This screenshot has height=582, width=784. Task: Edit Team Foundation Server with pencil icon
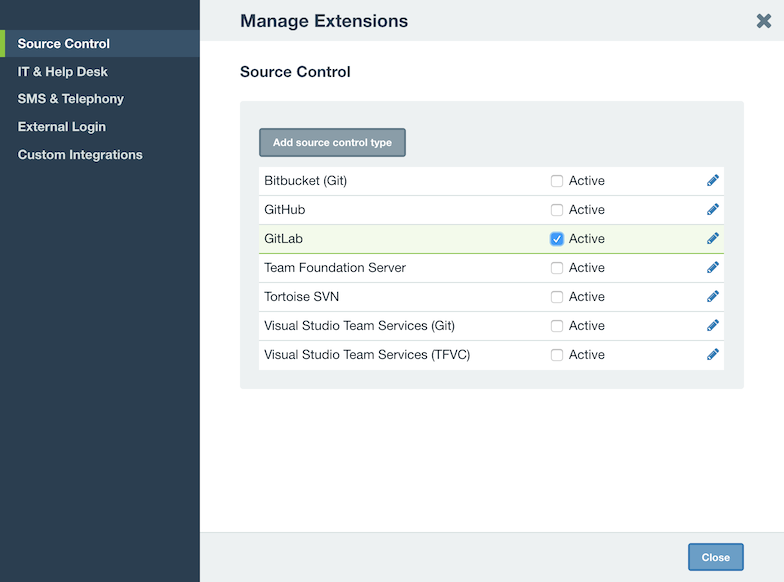(x=712, y=268)
